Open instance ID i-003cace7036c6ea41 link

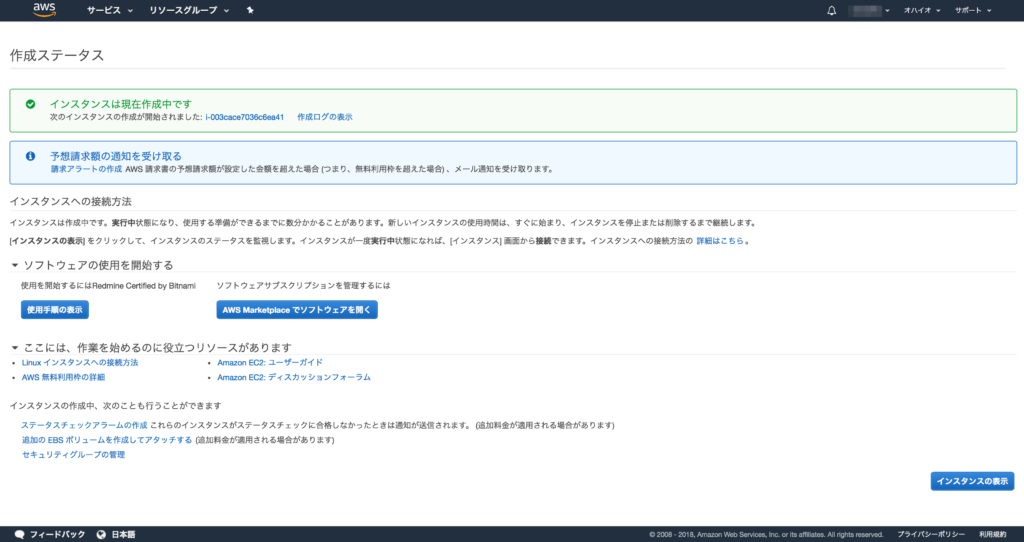(x=245, y=117)
